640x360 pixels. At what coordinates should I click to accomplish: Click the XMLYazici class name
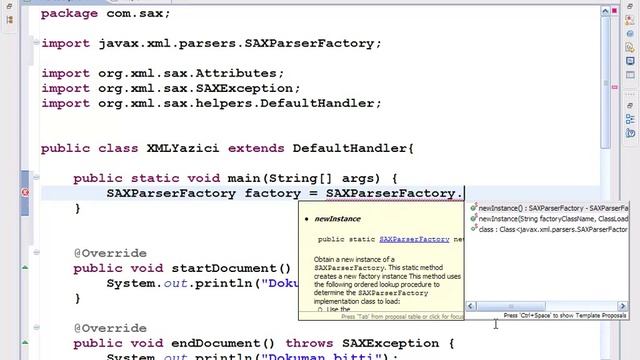[x=183, y=148]
